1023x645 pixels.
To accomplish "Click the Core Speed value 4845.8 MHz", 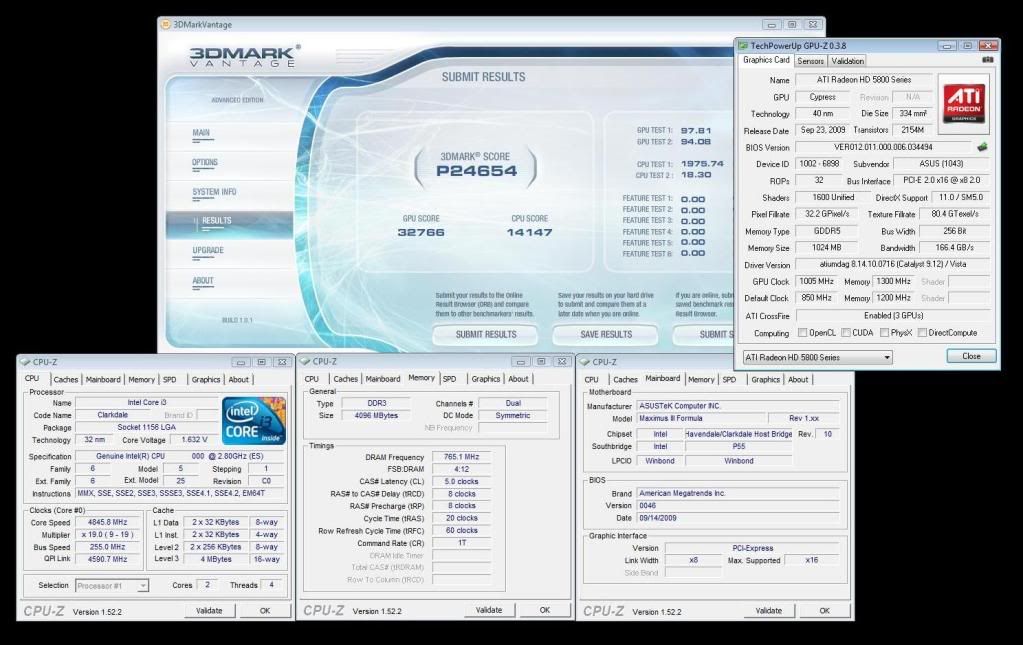I will tap(108, 522).
